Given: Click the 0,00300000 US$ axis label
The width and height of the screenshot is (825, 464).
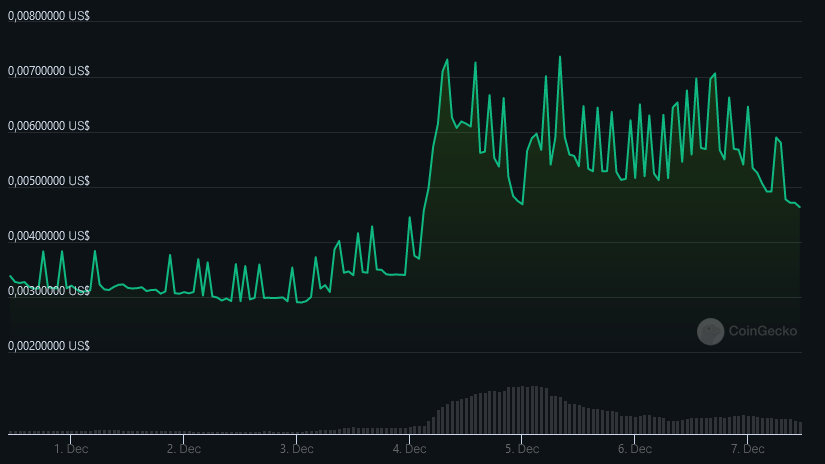Looking at the screenshot, I should (49, 291).
